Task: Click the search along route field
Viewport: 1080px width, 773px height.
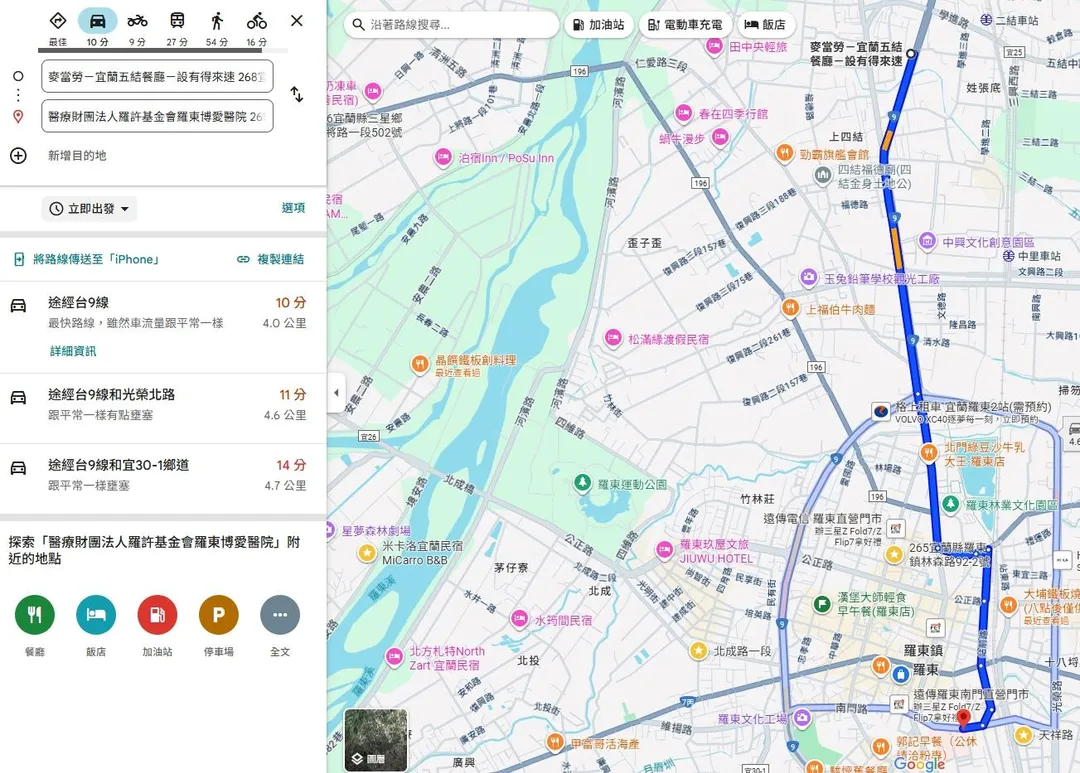Action: (x=451, y=25)
